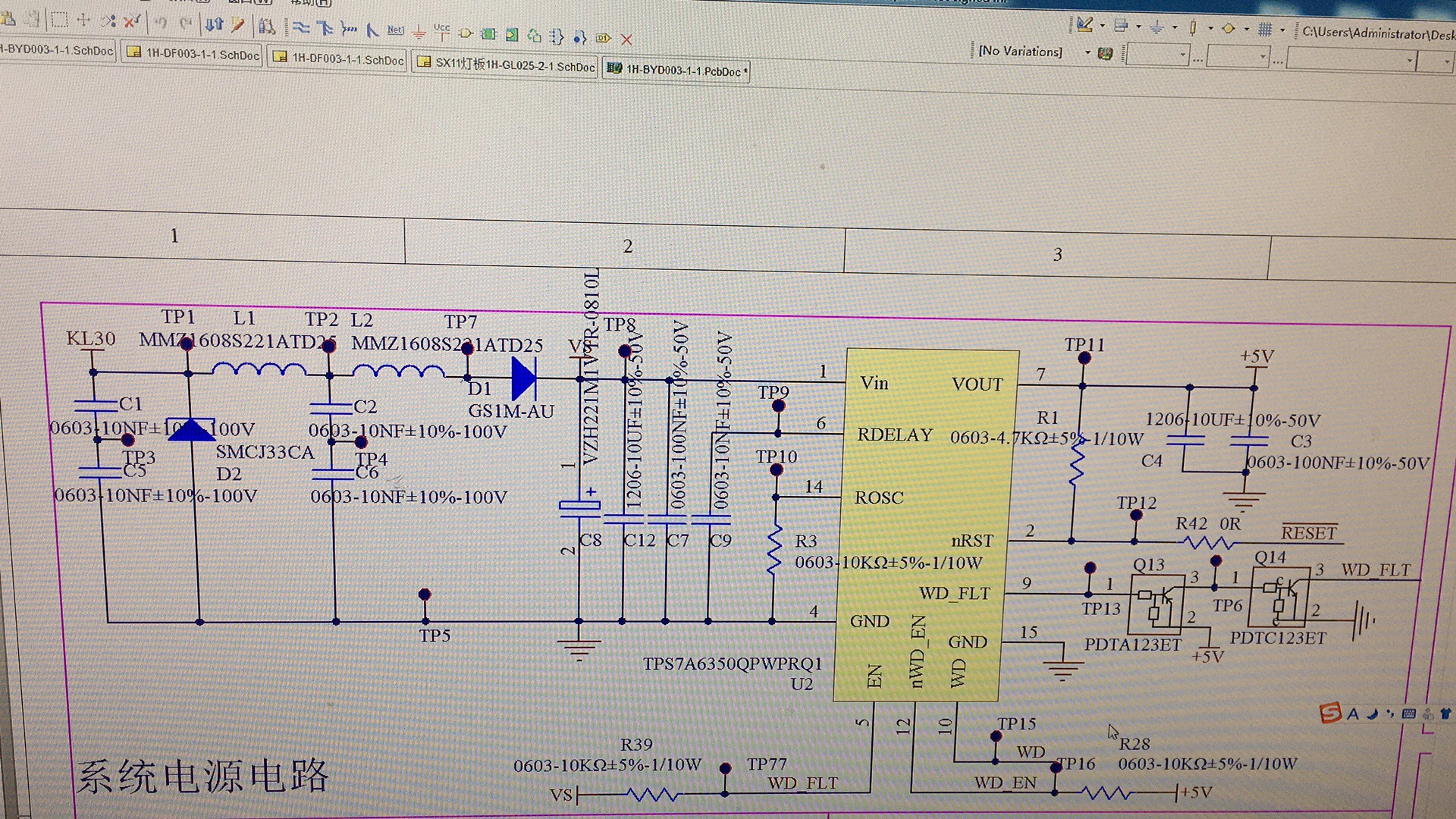This screenshot has height=819, width=1456.
Task: Click the Place Wire tool icon
Action: coord(301,28)
